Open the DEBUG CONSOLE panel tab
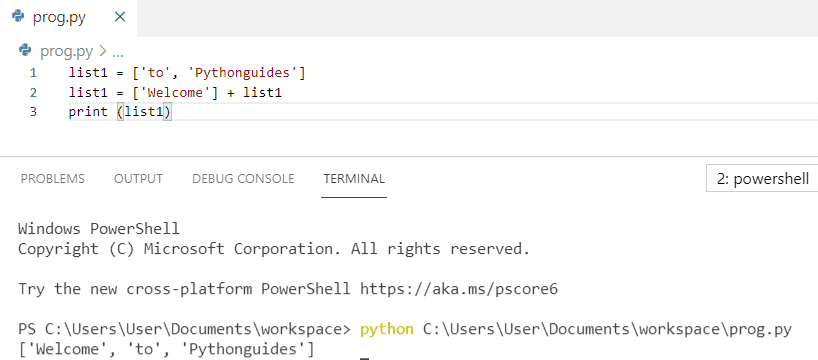Viewport: 818px width, 360px height. click(243, 179)
